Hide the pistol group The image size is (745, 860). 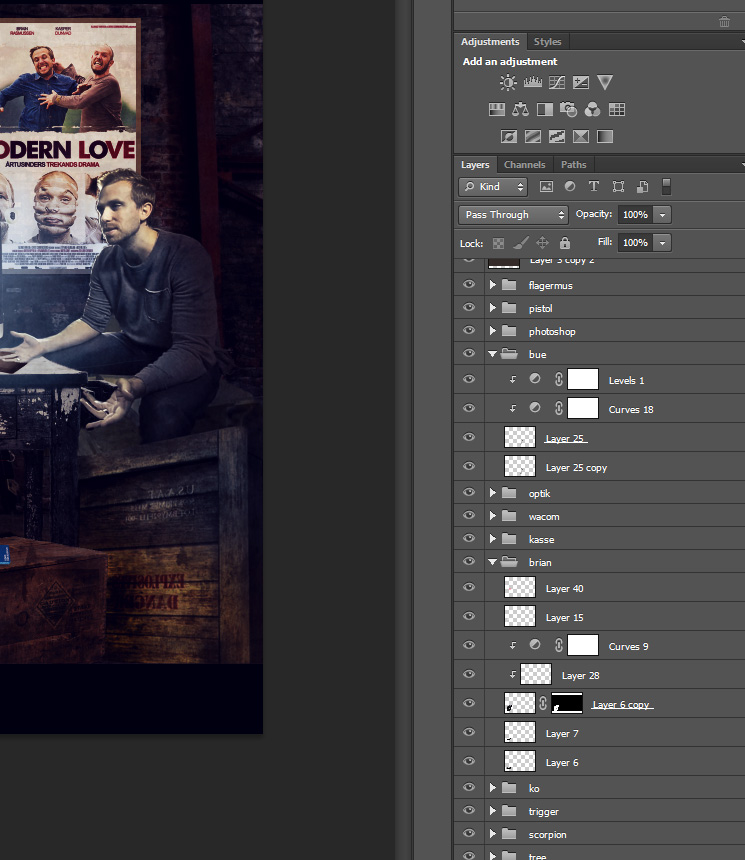[x=469, y=307]
